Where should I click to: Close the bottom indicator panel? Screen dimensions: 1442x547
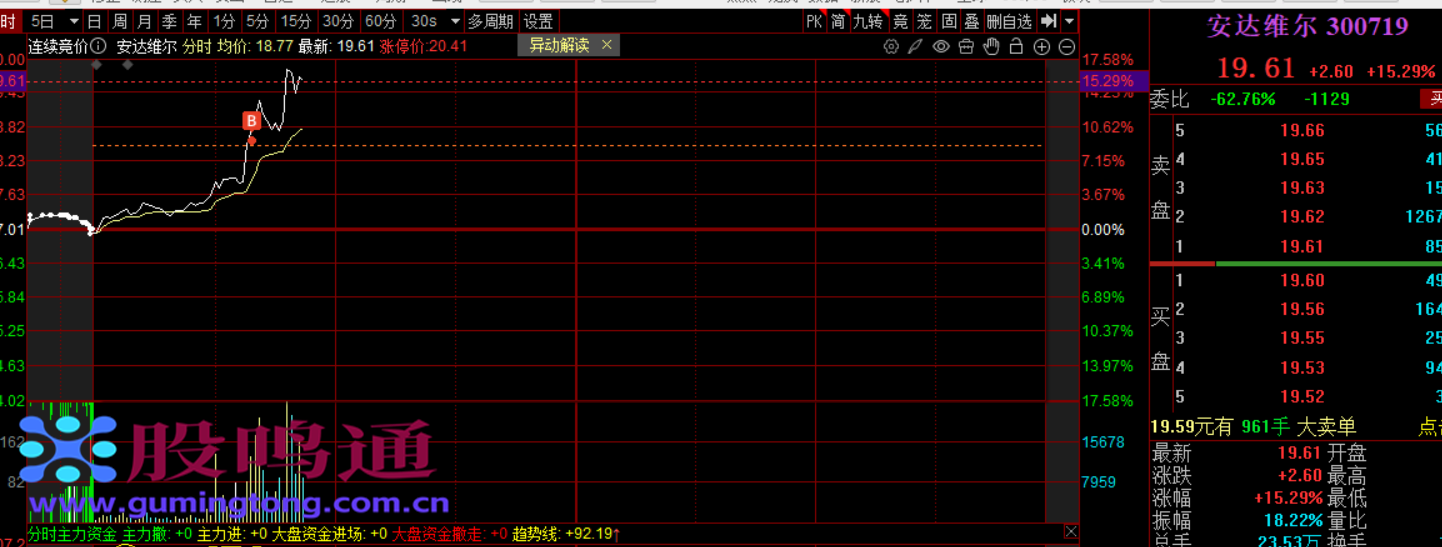1071,532
